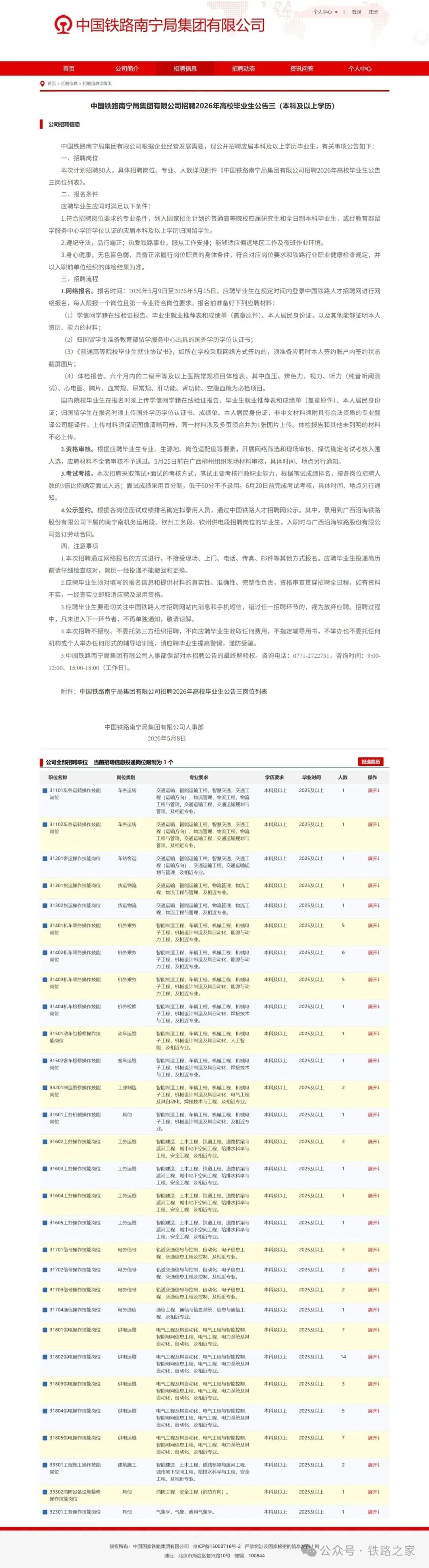Open the 资讯问答 tab
429x1568 pixels.
[x=301, y=69]
